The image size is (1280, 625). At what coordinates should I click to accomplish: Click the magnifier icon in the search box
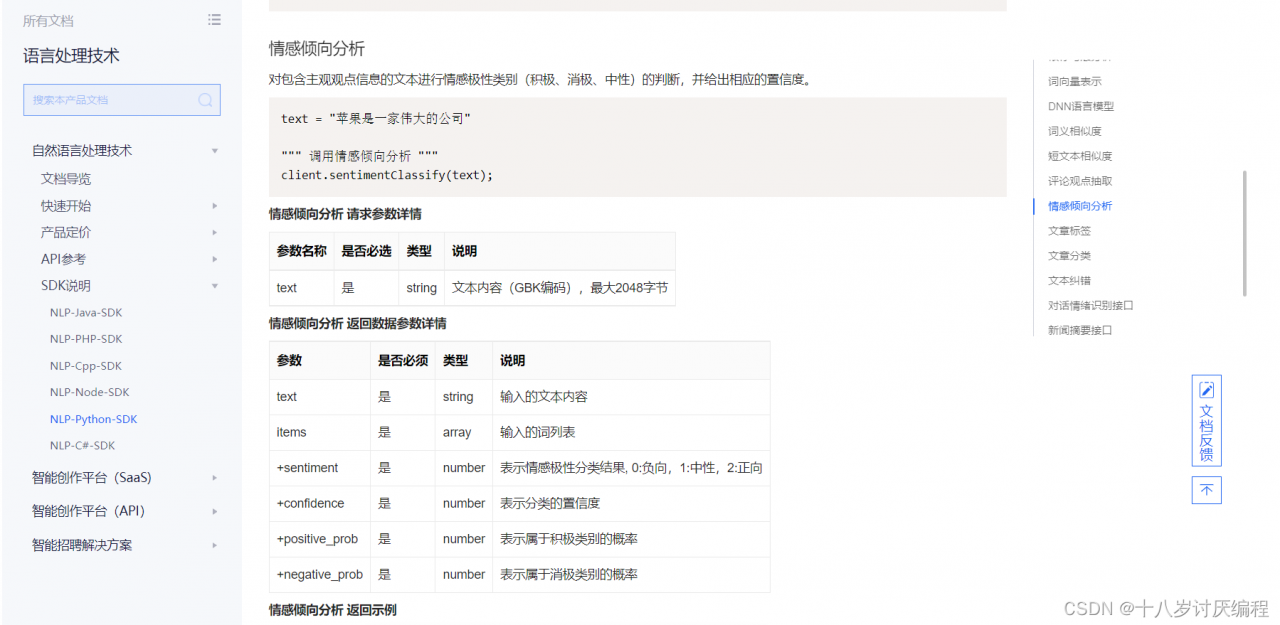[x=204, y=100]
